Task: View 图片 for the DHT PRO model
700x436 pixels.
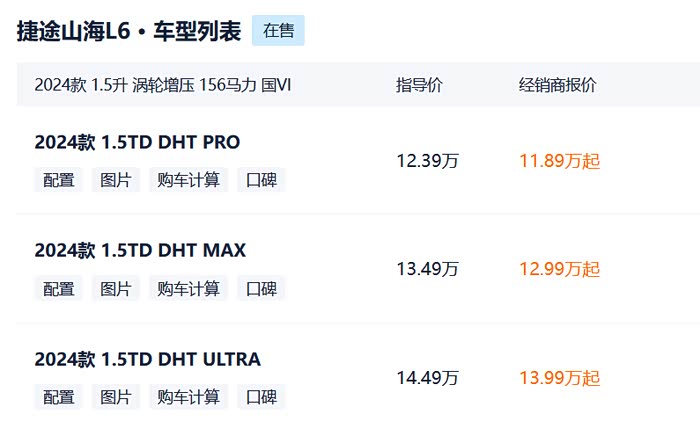Action: pos(116,180)
